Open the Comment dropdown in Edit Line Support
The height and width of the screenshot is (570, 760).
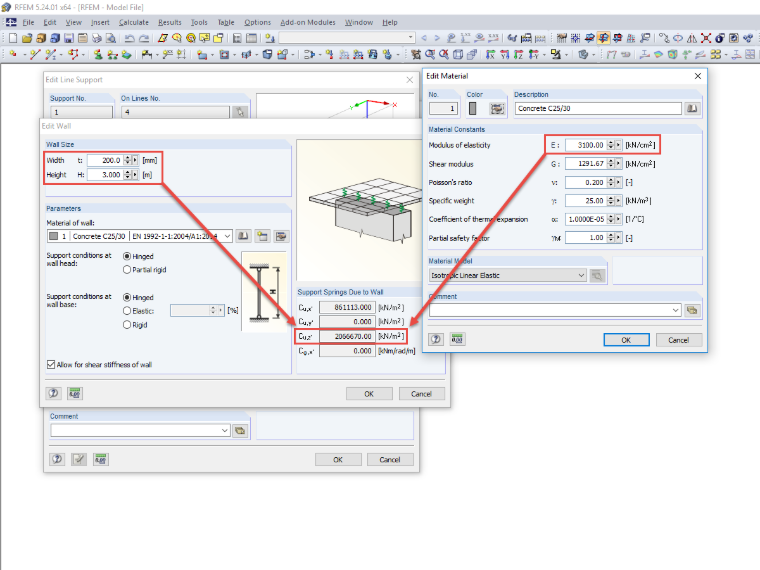coord(224,430)
